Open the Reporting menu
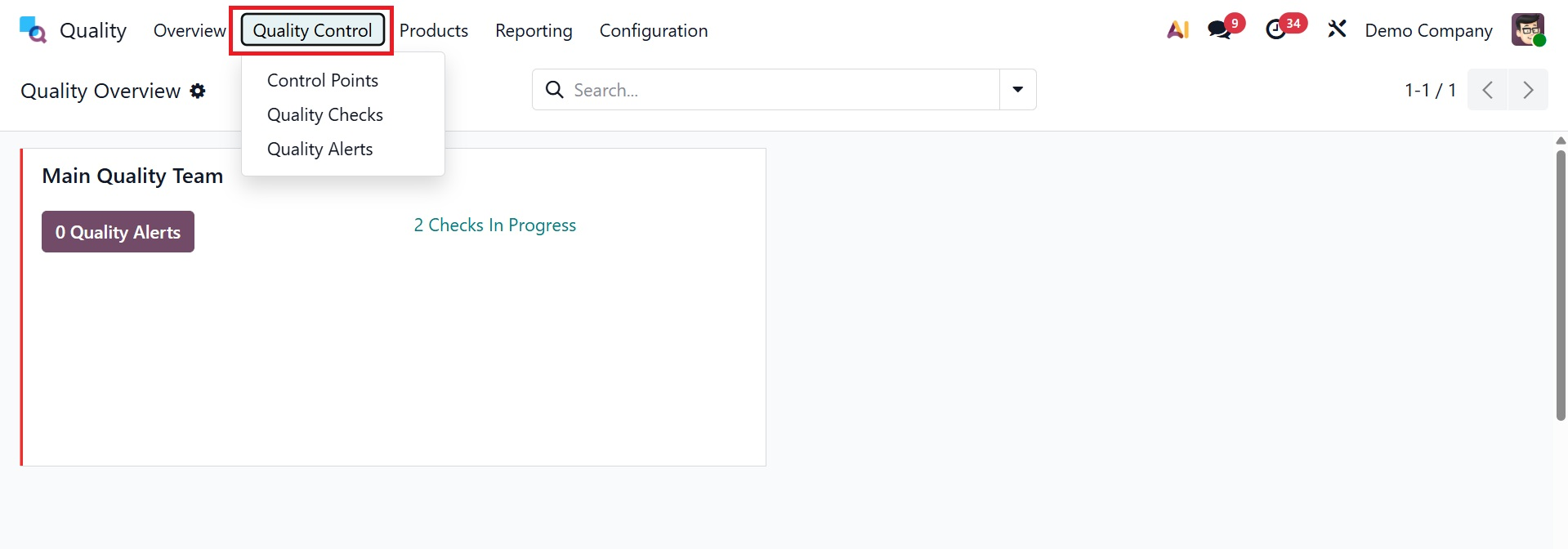 [x=533, y=30]
